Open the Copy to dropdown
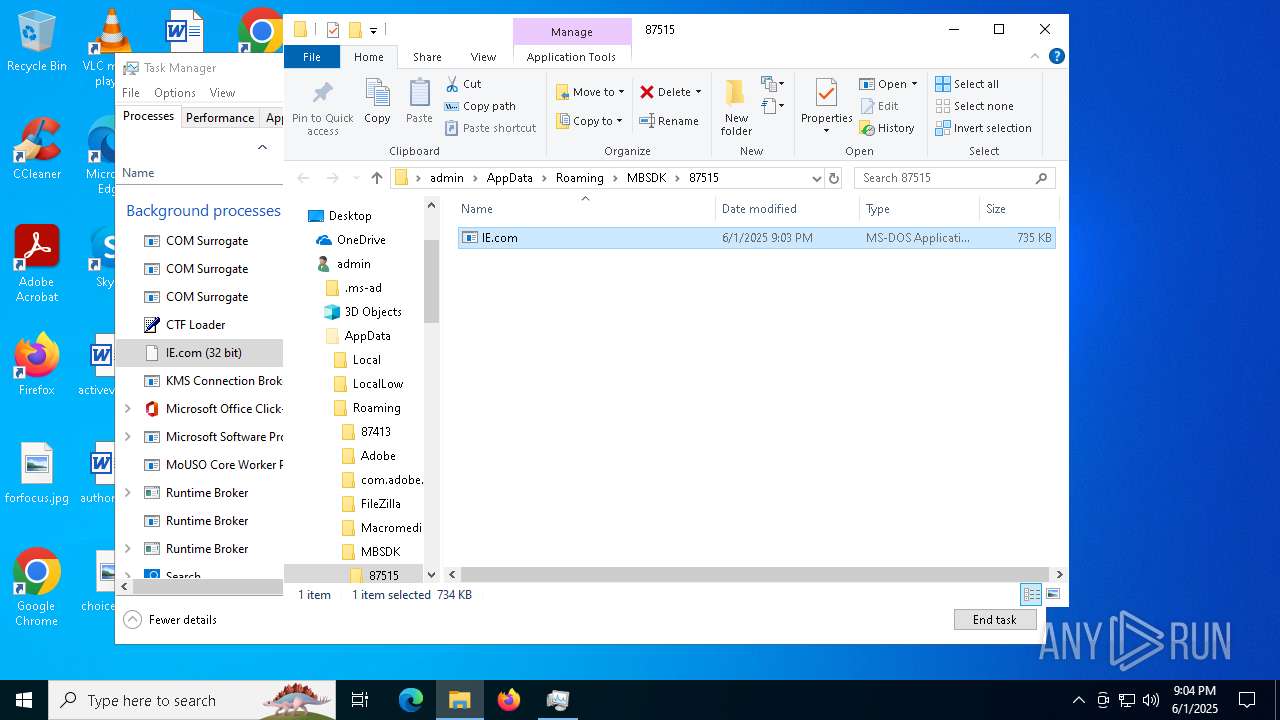The height and width of the screenshot is (720, 1280). coord(588,121)
